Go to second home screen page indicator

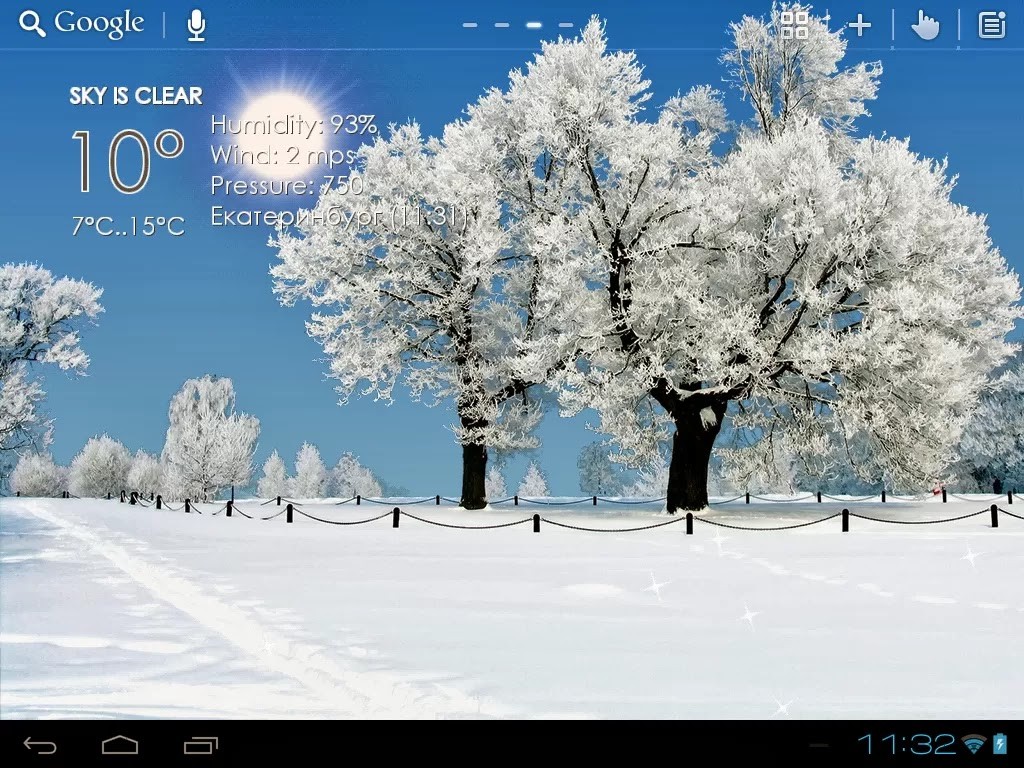coord(502,25)
